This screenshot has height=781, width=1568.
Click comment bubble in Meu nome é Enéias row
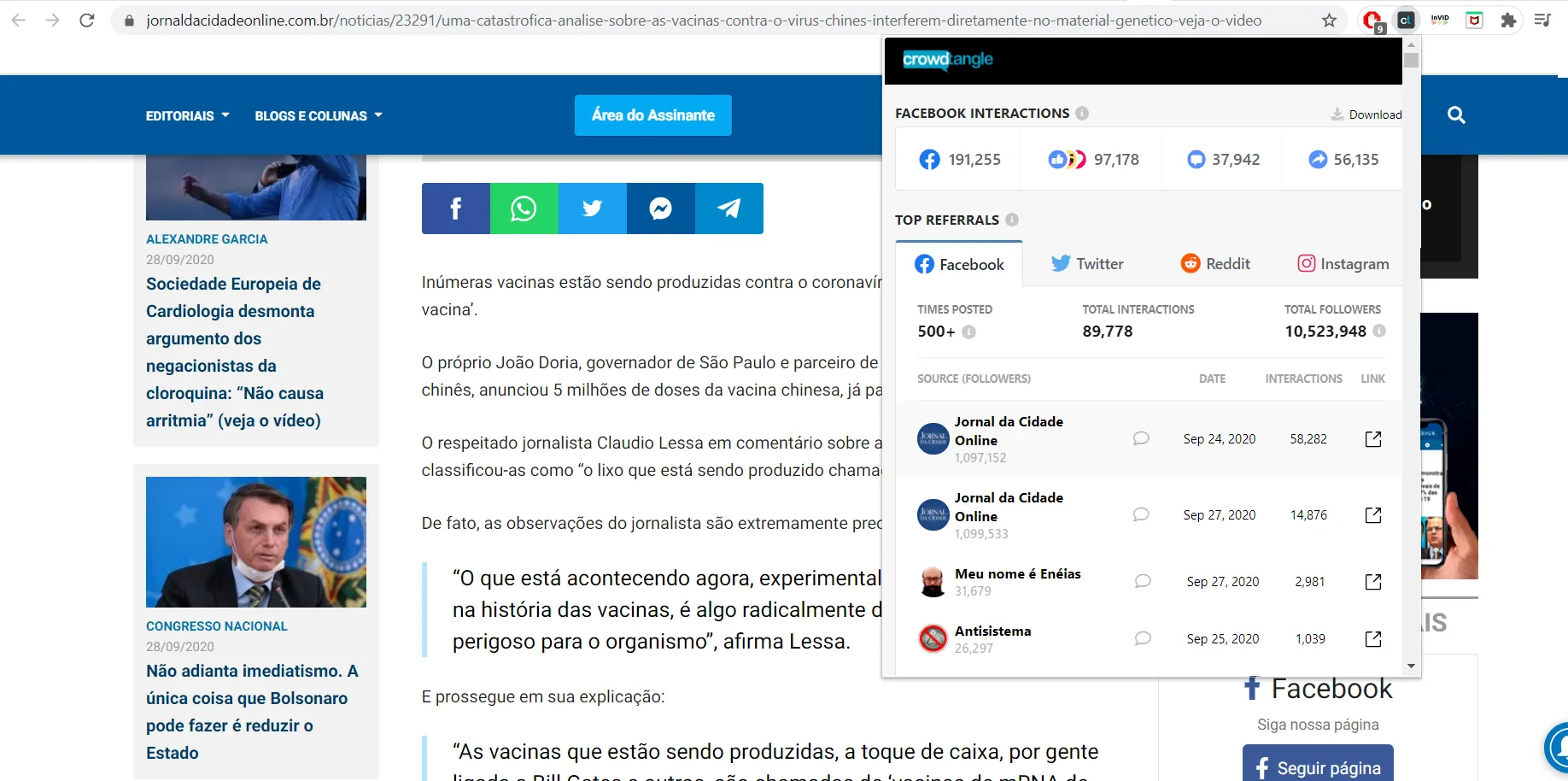tap(1143, 581)
